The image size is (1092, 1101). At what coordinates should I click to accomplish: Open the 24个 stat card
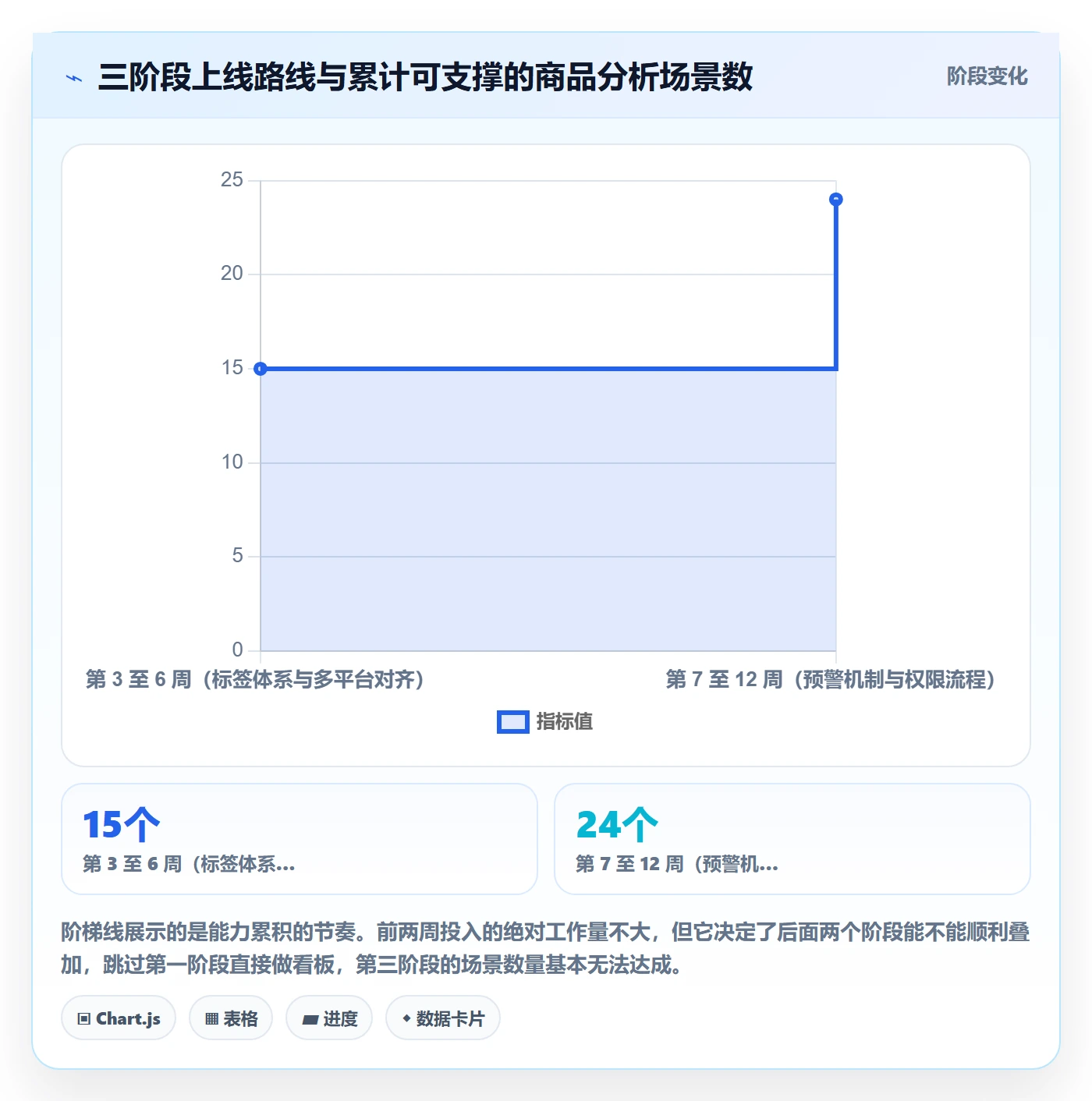click(x=792, y=839)
